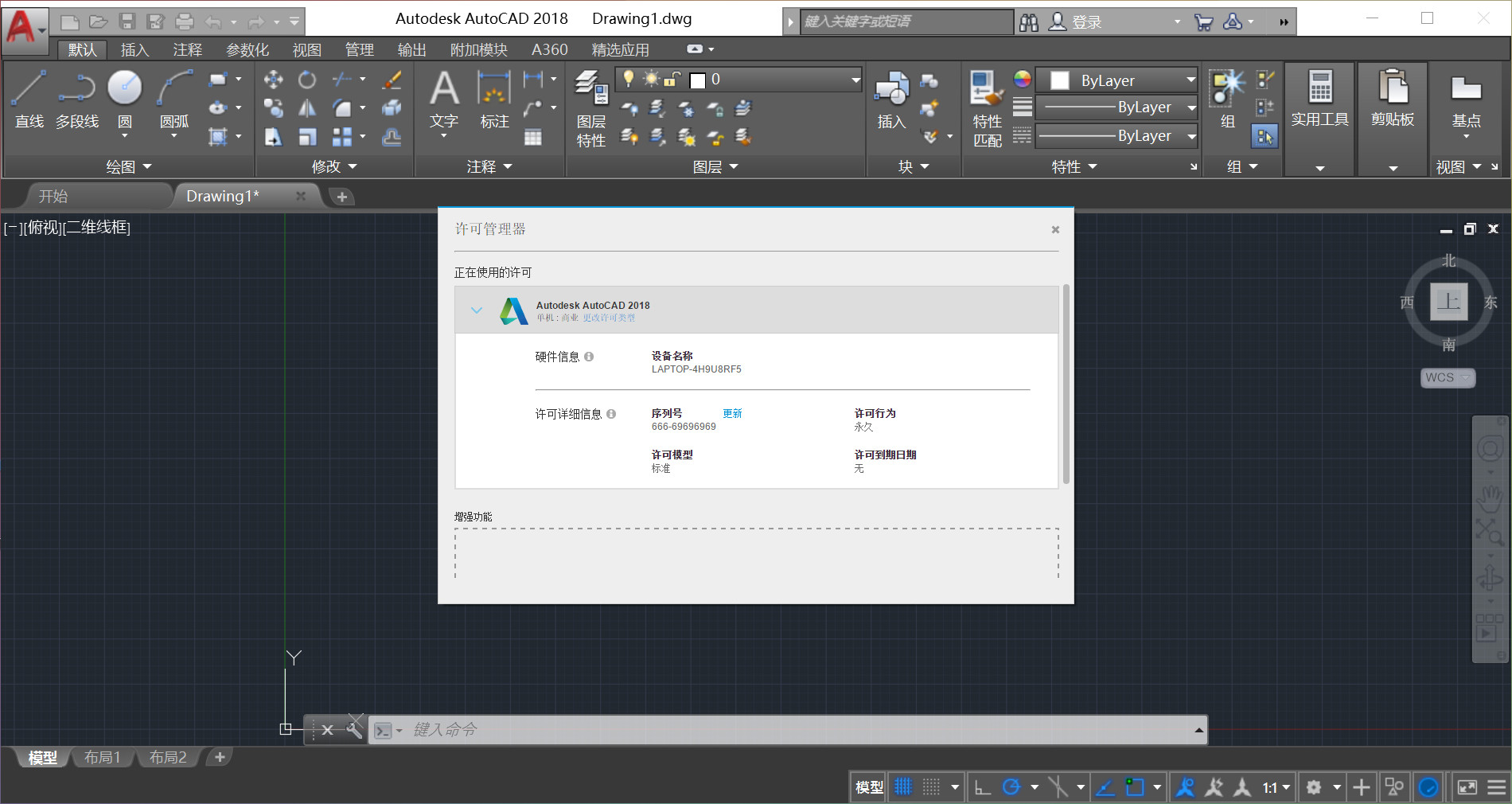Click the Mirror tool icon
1512x804 pixels.
pos(307,108)
